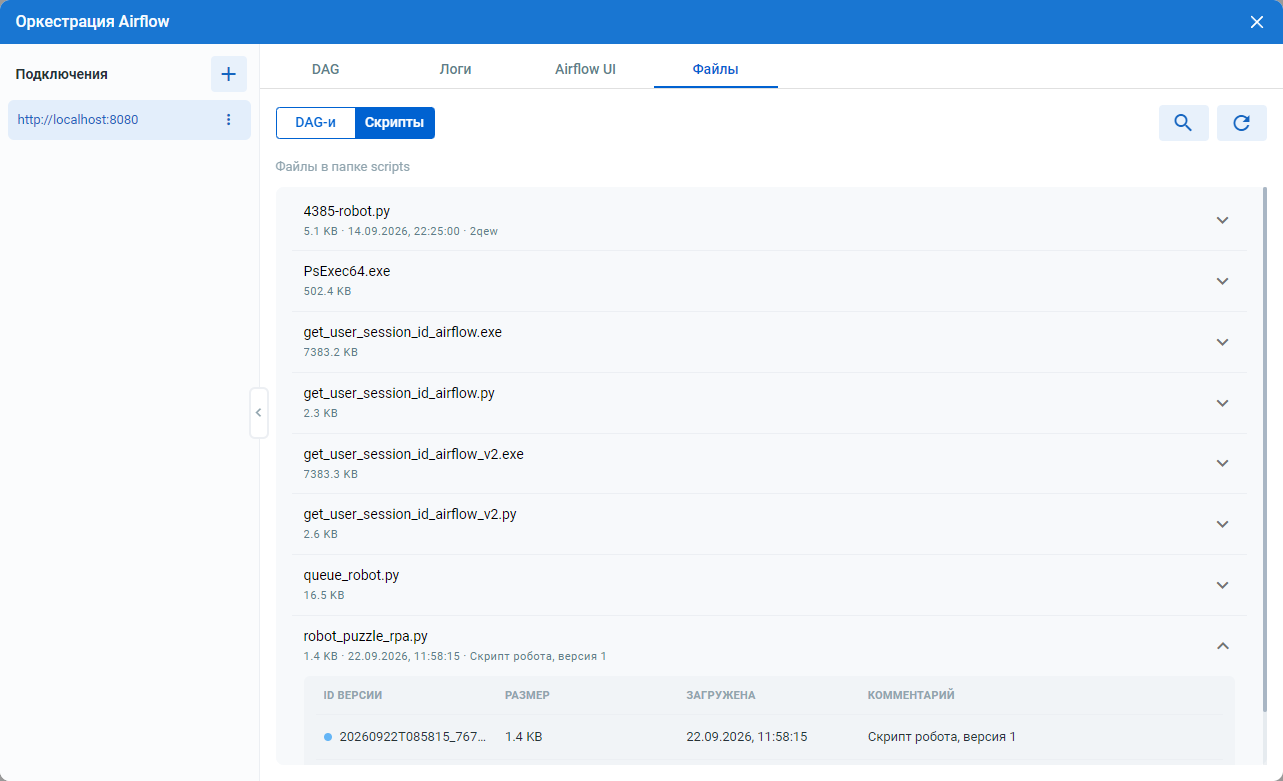Click file name queue_robot.py
1283x781 pixels.
pyautogui.click(x=352, y=575)
